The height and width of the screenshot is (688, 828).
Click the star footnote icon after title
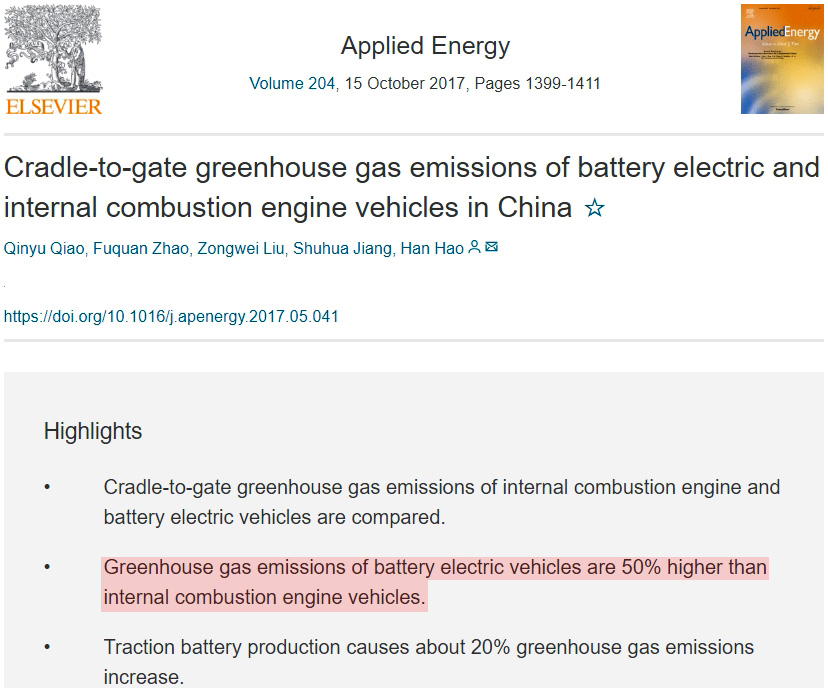click(594, 209)
